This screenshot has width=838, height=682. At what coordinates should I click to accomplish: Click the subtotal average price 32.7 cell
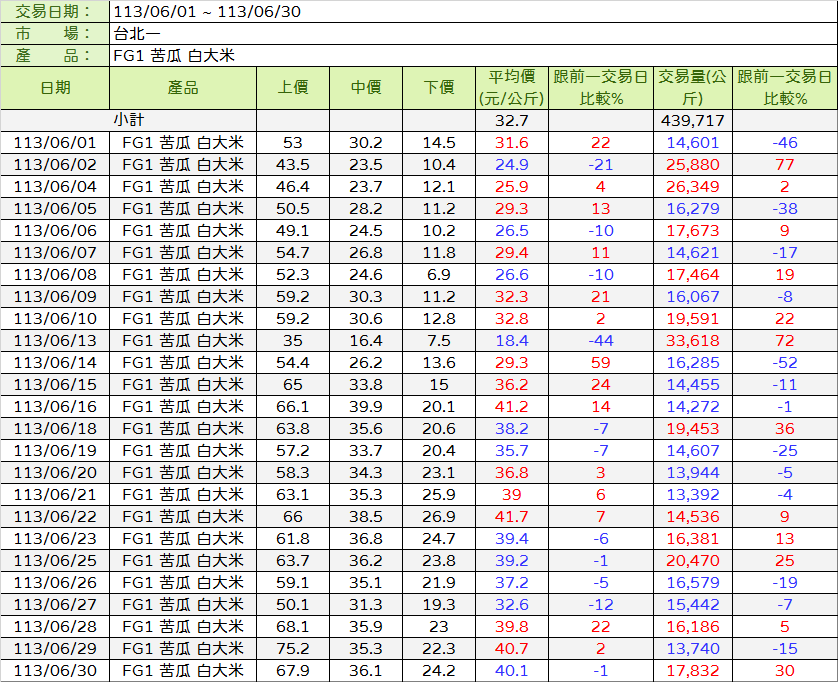pyautogui.click(x=512, y=120)
